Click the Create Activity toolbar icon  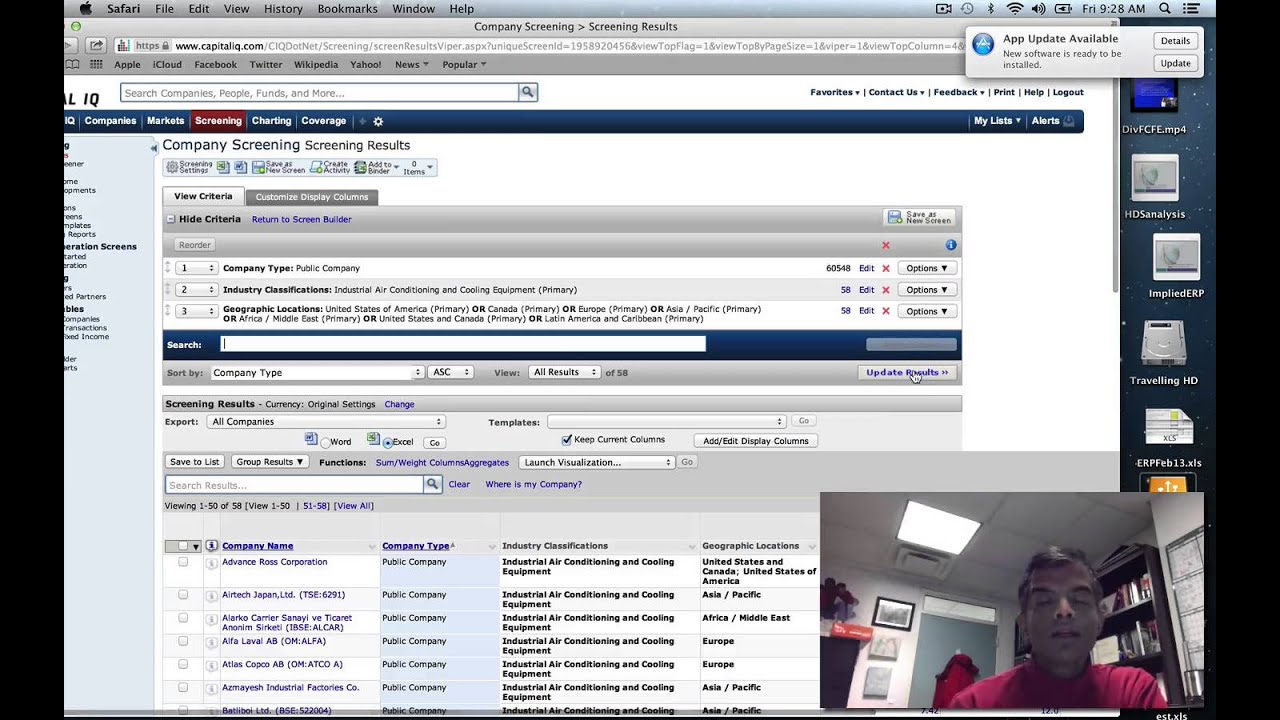coord(316,167)
